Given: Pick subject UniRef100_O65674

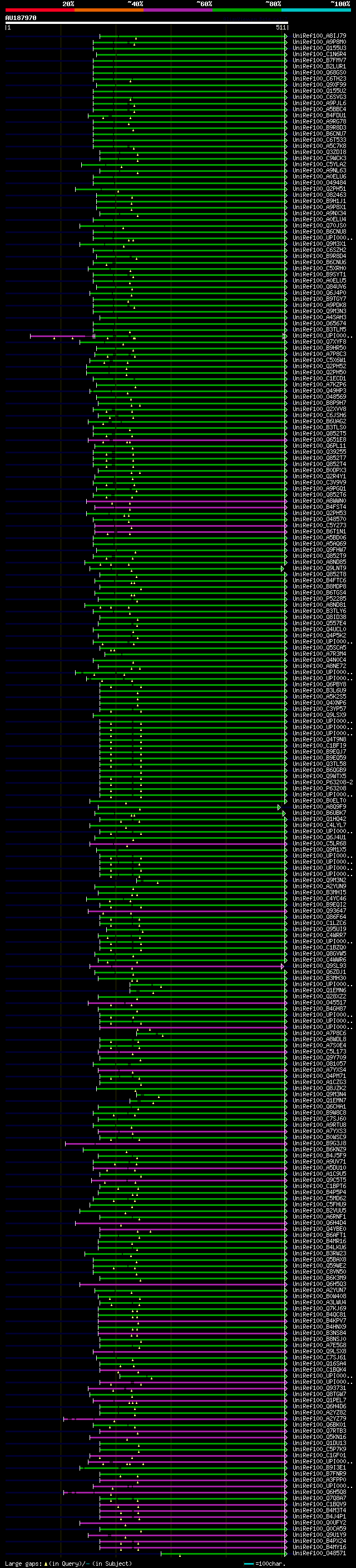Looking at the screenshot, I should [319, 323].
